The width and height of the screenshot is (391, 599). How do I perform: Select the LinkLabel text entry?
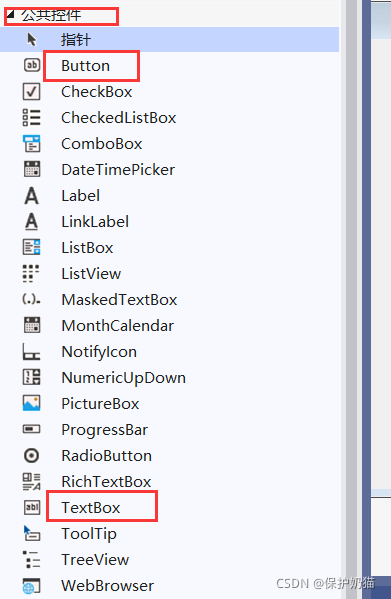(x=95, y=222)
